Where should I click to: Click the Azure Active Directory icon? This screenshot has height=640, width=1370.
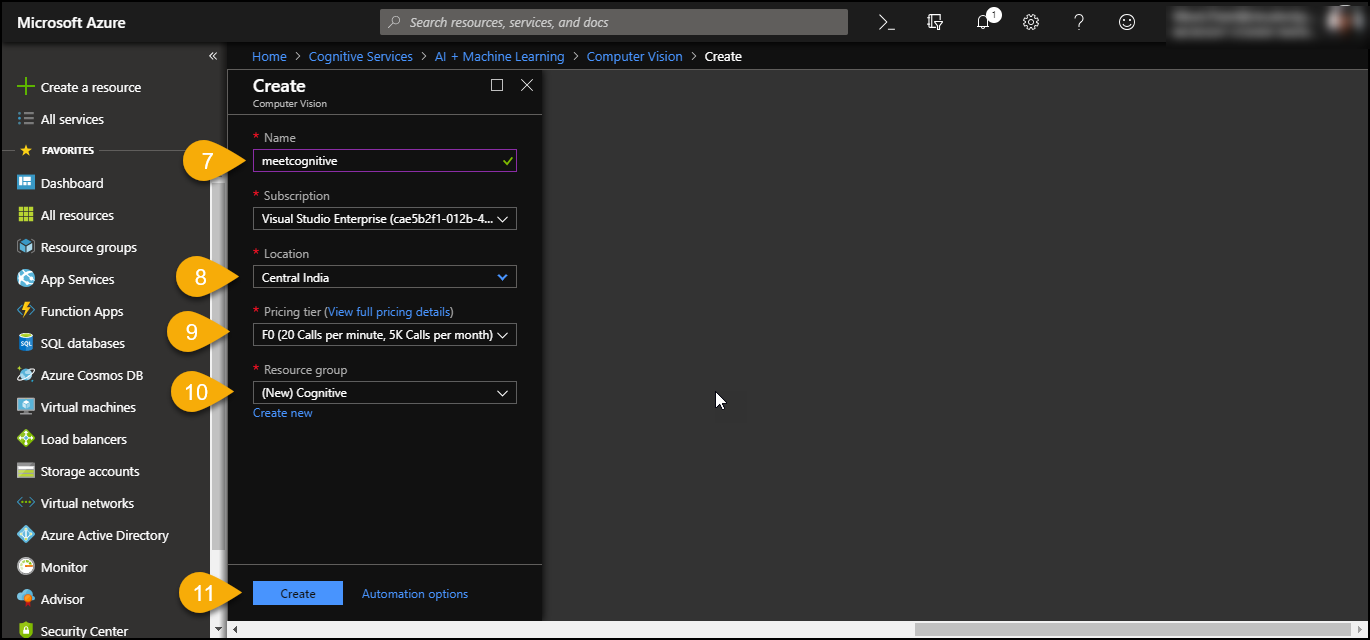(x=26, y=535)
